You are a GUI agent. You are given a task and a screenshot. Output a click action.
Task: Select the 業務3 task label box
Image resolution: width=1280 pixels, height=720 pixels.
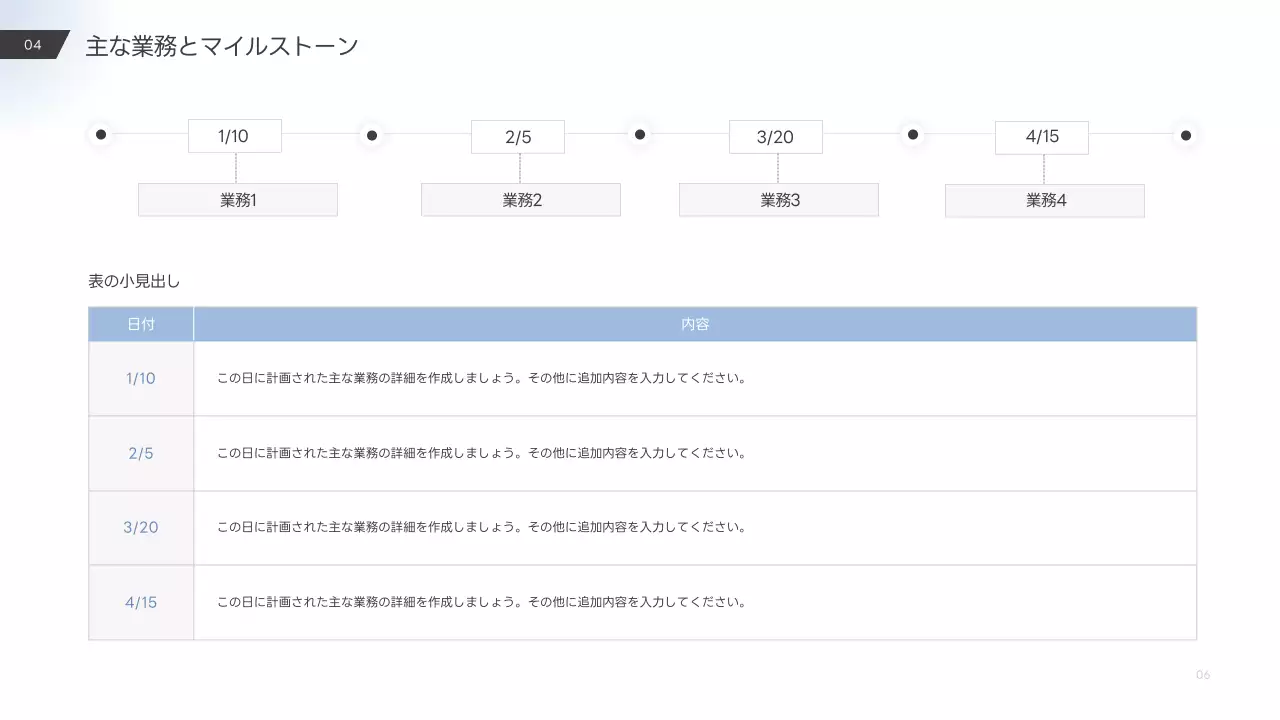pyautogui.click(x=779, y=199)
